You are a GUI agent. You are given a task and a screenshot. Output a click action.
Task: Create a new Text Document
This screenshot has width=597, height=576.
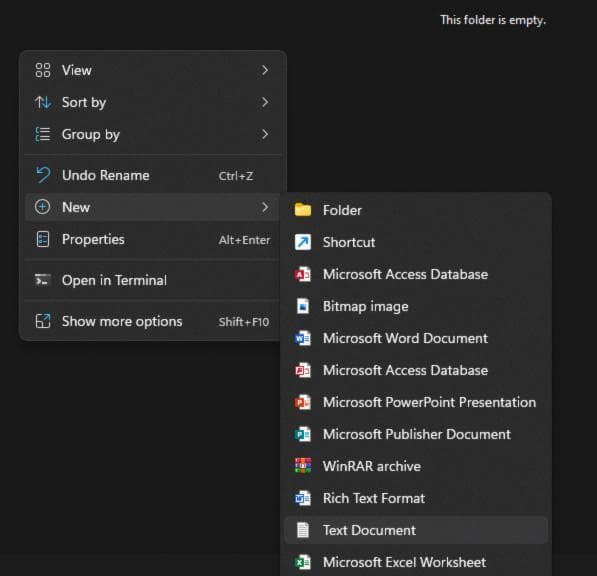pos(416,530)
